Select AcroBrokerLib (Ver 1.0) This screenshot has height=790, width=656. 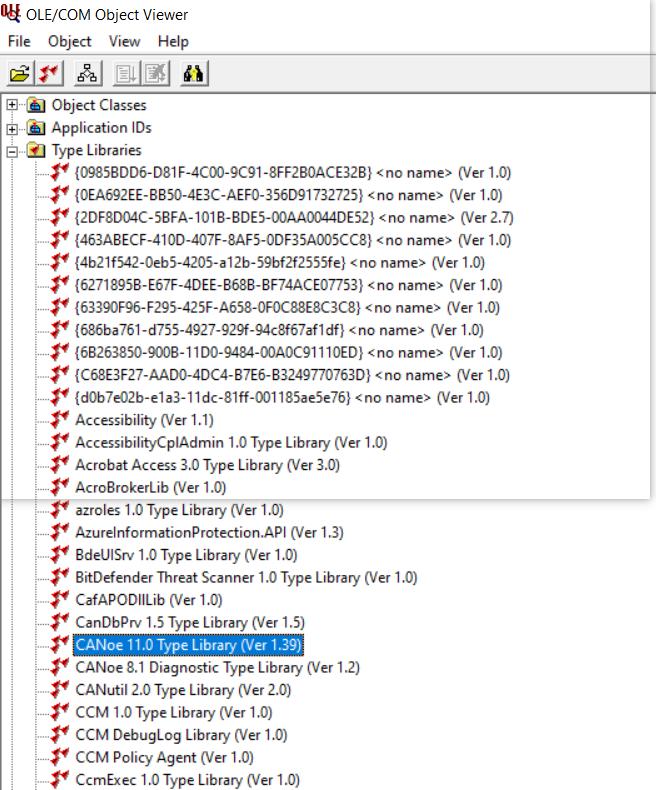click(151, 488)
